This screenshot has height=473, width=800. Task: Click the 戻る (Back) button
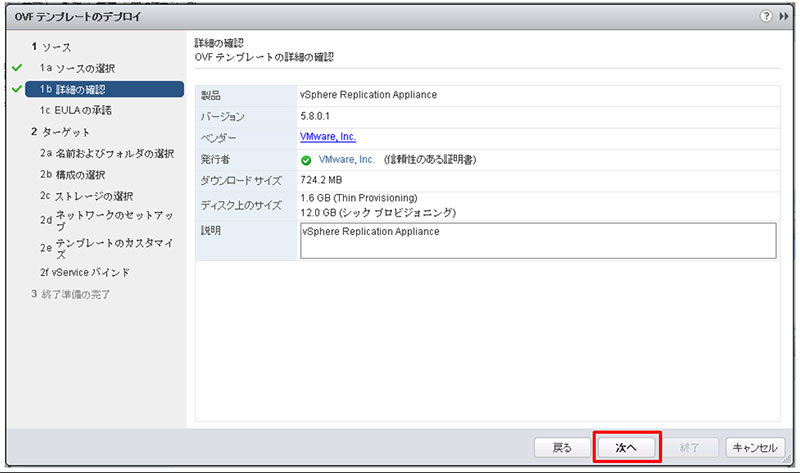562,447
